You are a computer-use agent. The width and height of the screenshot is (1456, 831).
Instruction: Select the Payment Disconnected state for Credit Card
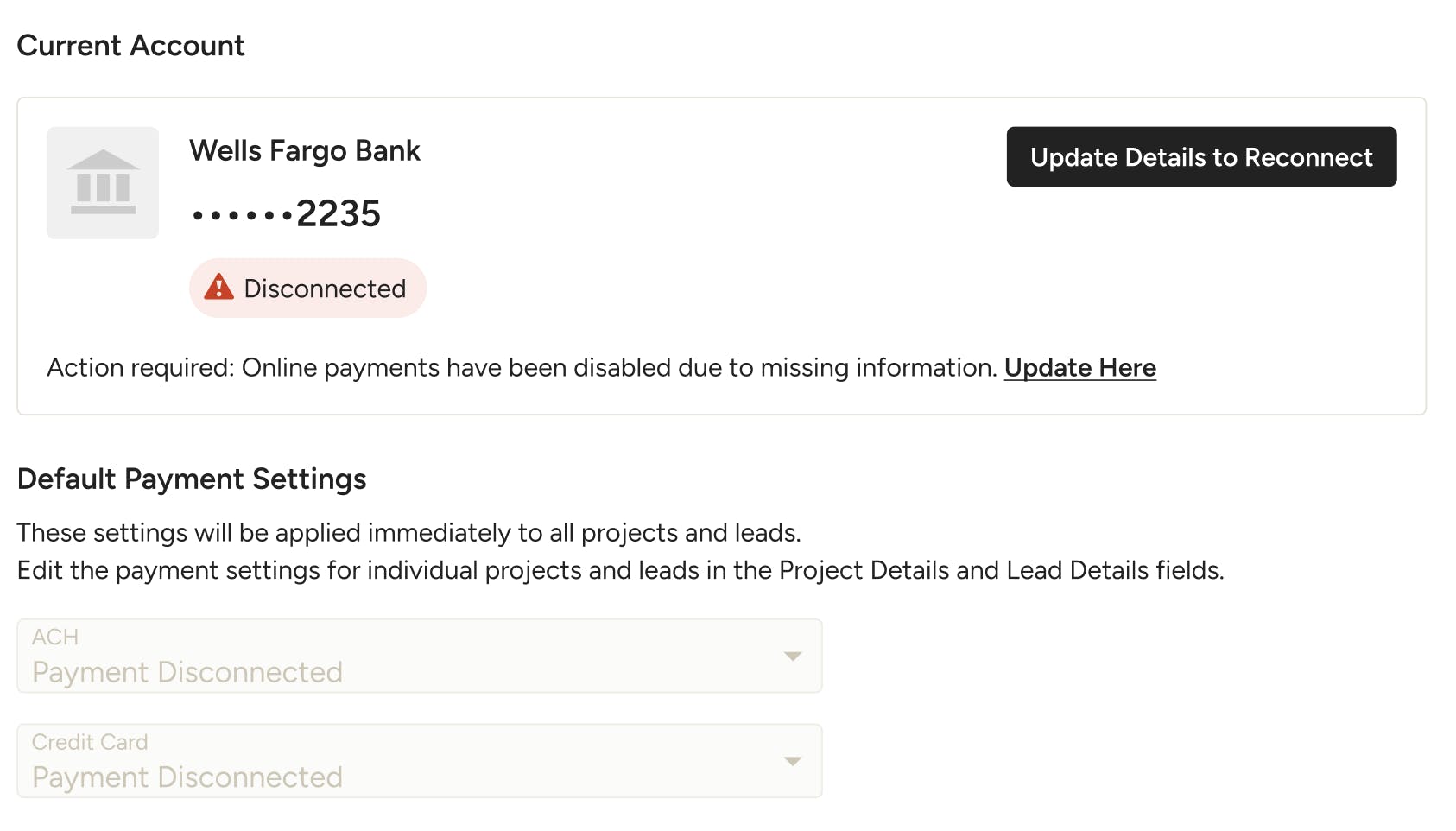pos(419,761)
